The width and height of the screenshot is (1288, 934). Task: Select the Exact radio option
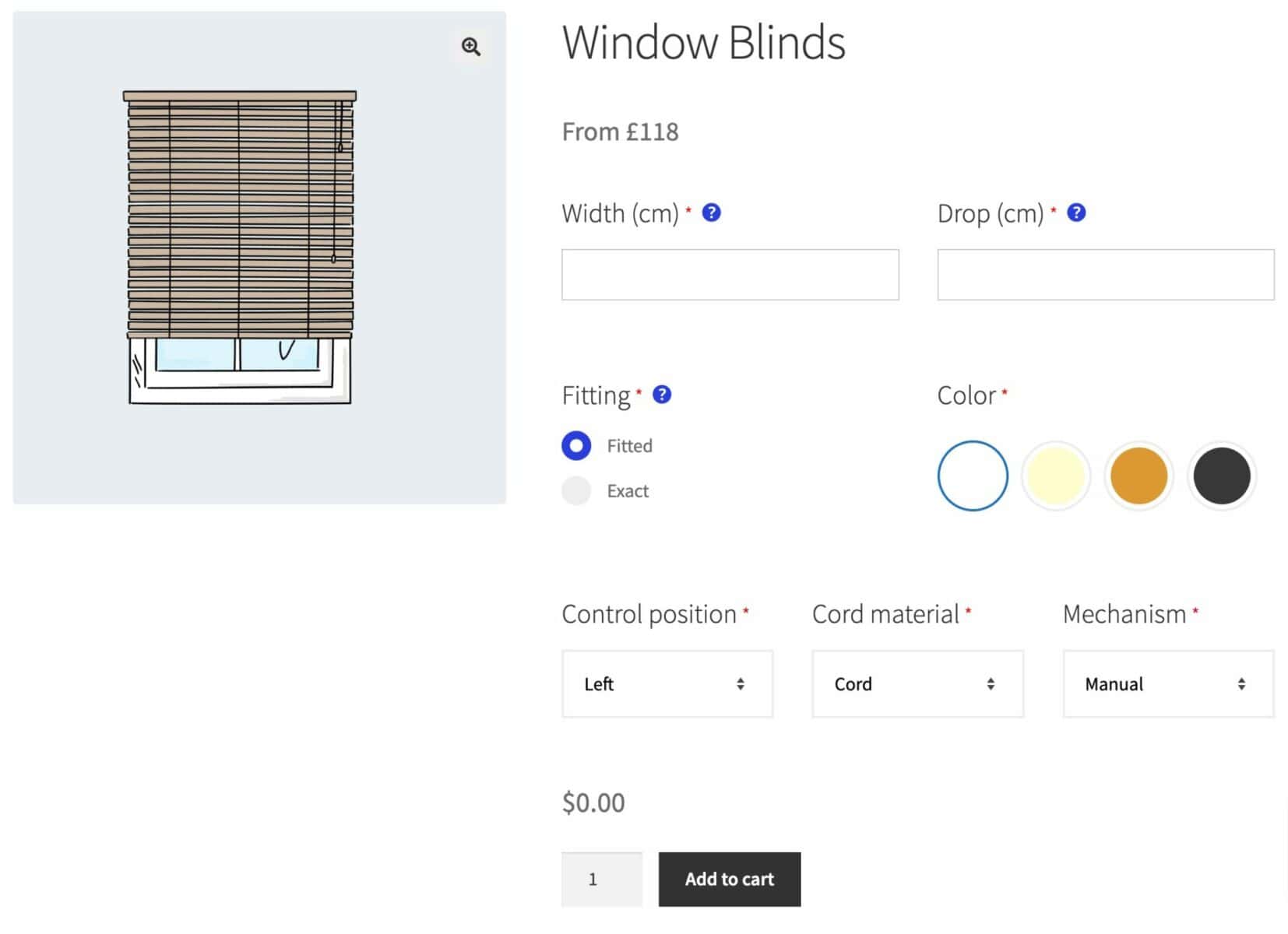(576, 491)
